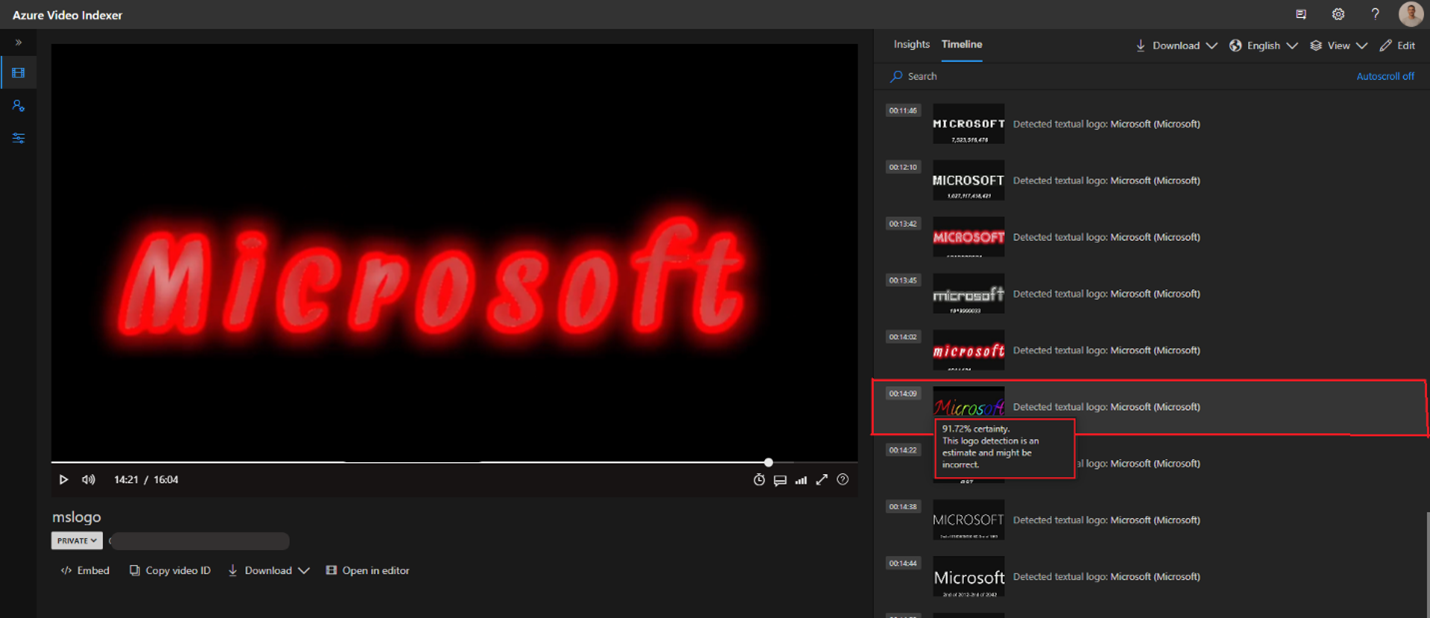Play the mslogo video
Image resolution: width=1430 pixels, height=618 pixels.
(64, 480)
